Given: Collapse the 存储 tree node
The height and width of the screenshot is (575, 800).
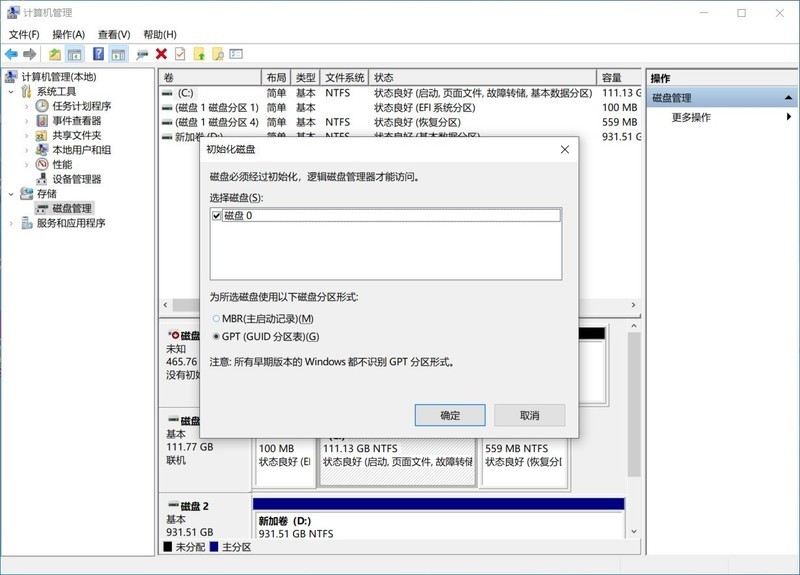Looking at the screenshot, I should (x=11, y=194).
